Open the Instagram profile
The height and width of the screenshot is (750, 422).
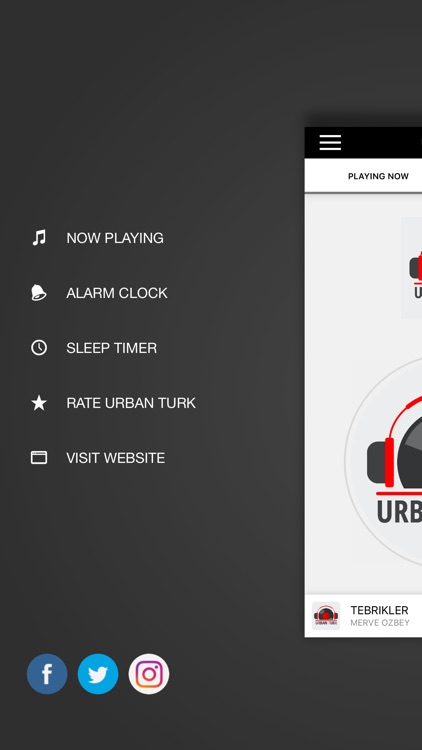coord(149,673)
